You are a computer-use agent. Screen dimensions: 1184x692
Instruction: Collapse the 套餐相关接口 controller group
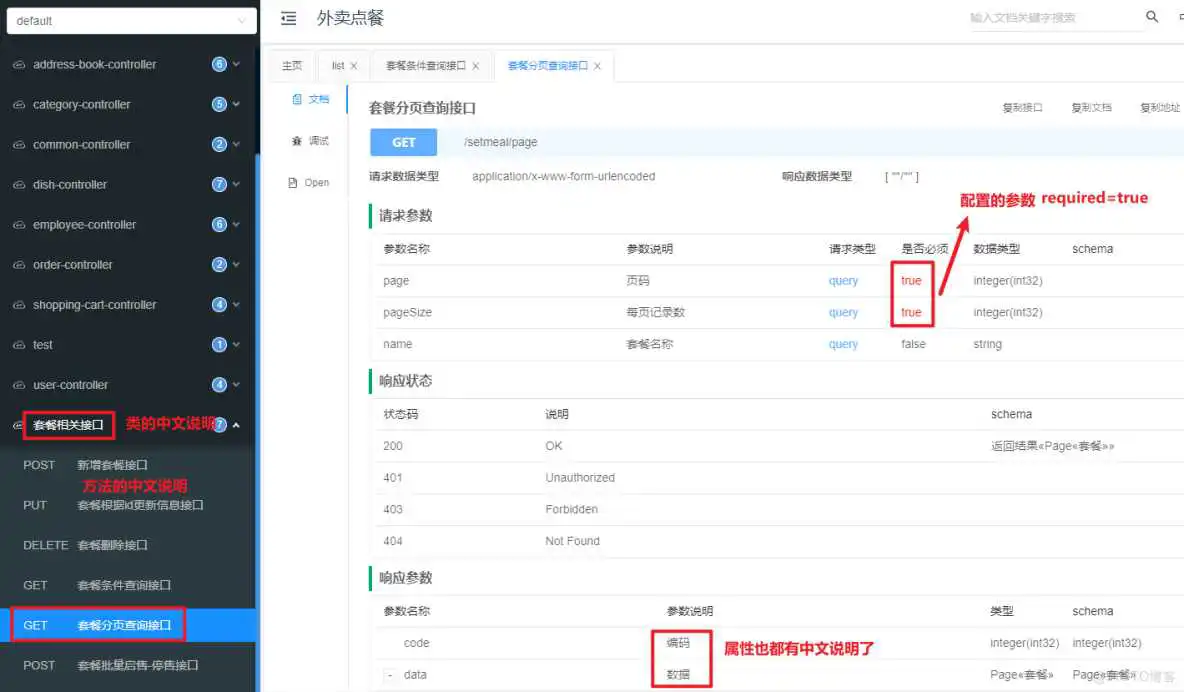tap(236, 424)
